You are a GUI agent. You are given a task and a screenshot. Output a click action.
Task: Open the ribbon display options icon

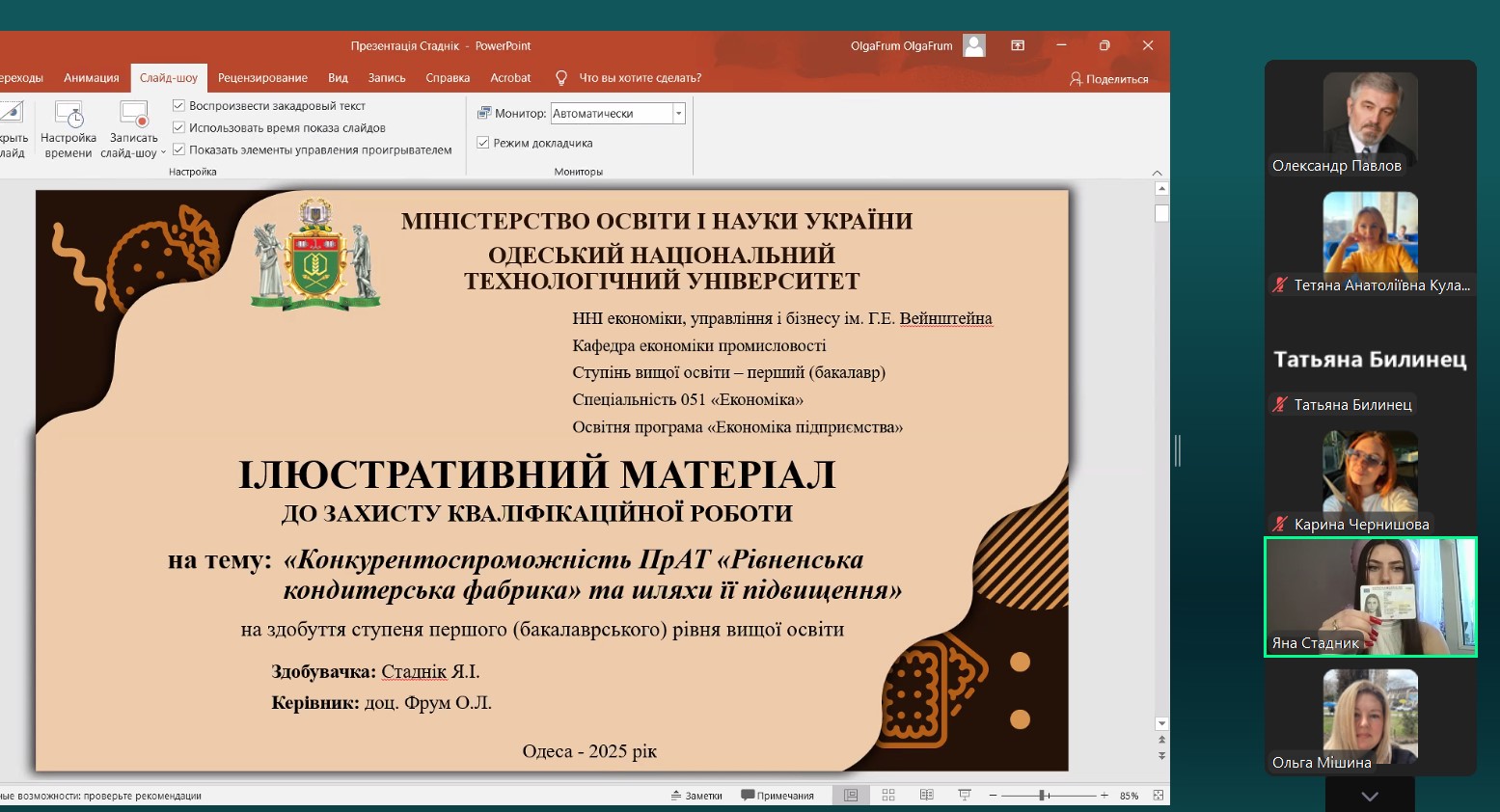[x=1018, y=45]
